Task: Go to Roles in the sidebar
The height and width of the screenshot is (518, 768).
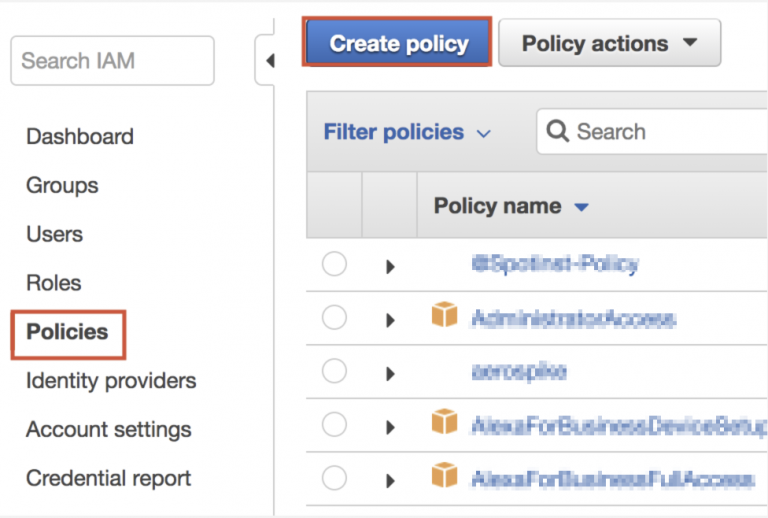Action: click(54, 283)
